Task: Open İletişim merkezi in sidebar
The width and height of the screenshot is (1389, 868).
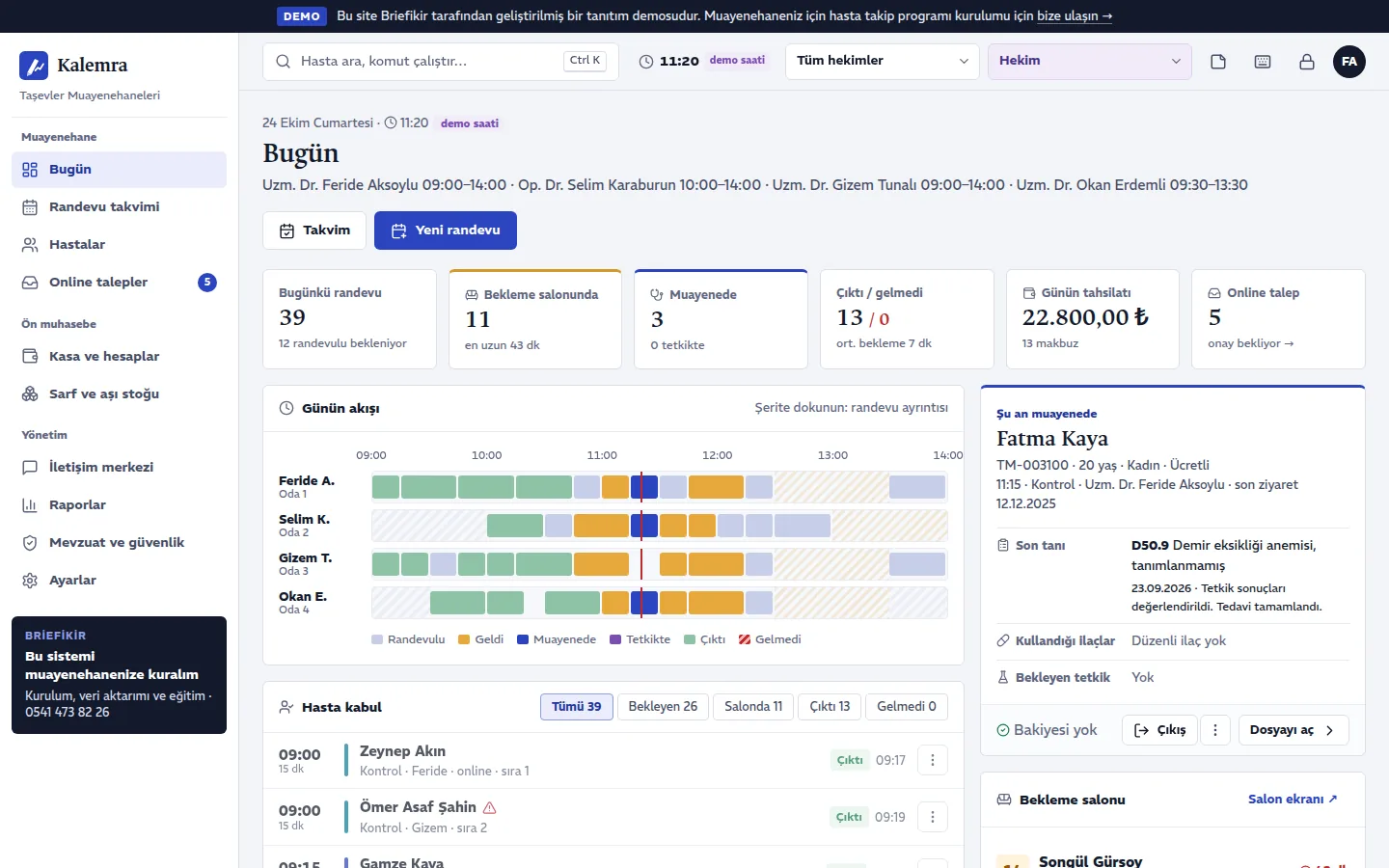Action: (x=119, y=468)
